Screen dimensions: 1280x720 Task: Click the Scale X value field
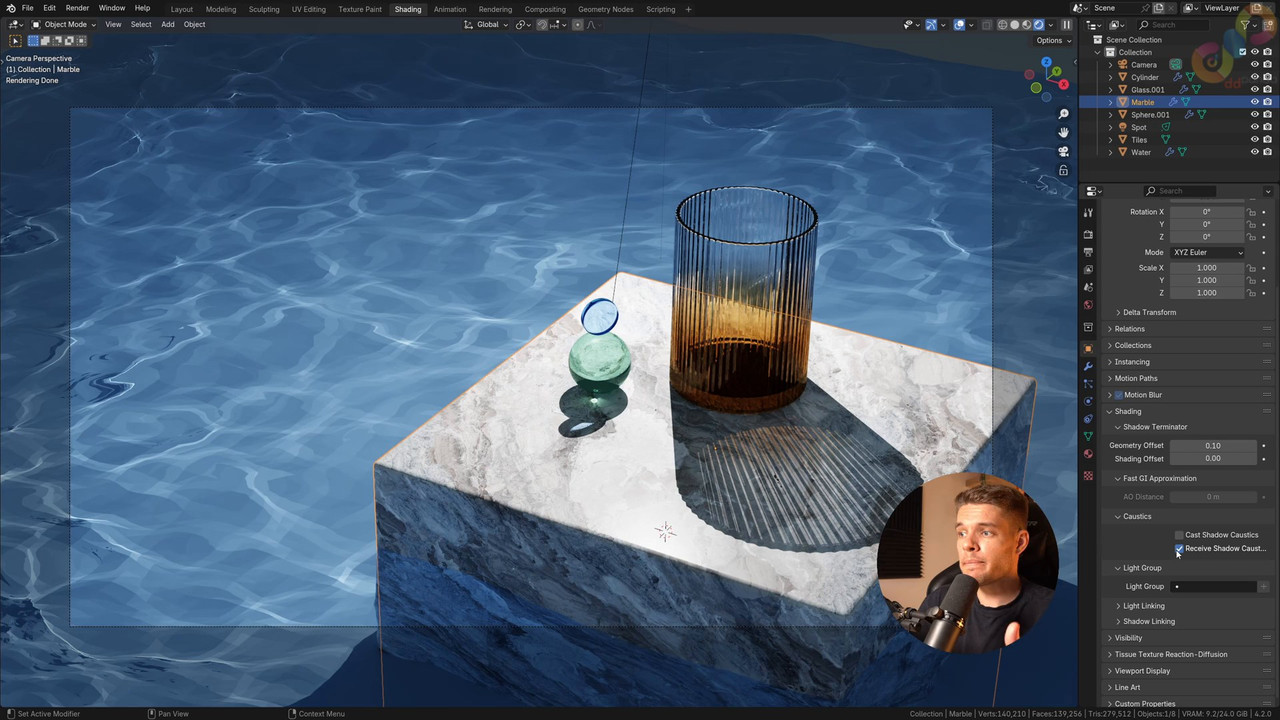[1207, 268]
